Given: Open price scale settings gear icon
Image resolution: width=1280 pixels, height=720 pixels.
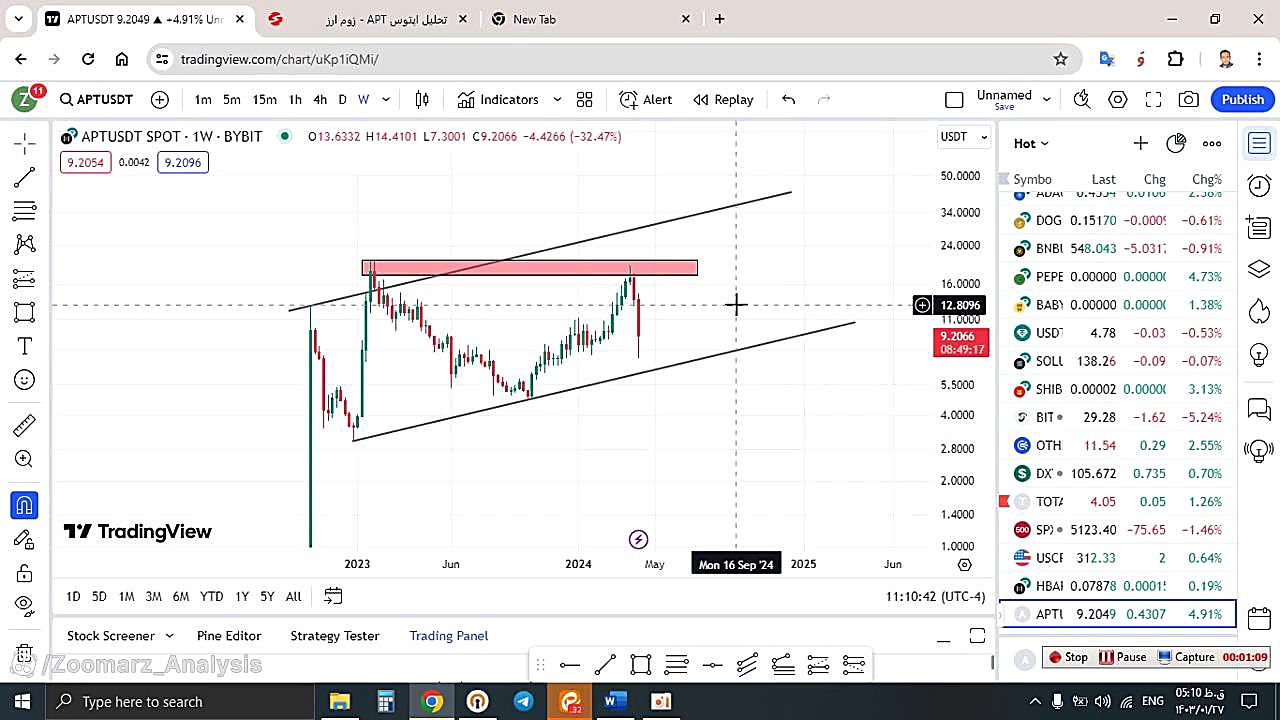Looking at the screenshot, I should [964, 565].
